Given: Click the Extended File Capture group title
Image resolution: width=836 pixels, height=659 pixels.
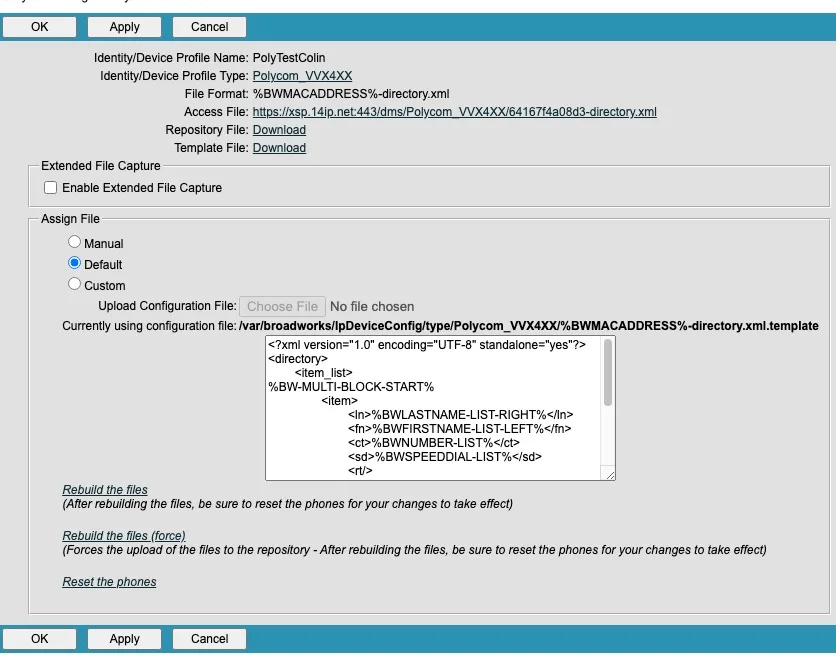Looking at the screenshot, I should click(101, 166).
